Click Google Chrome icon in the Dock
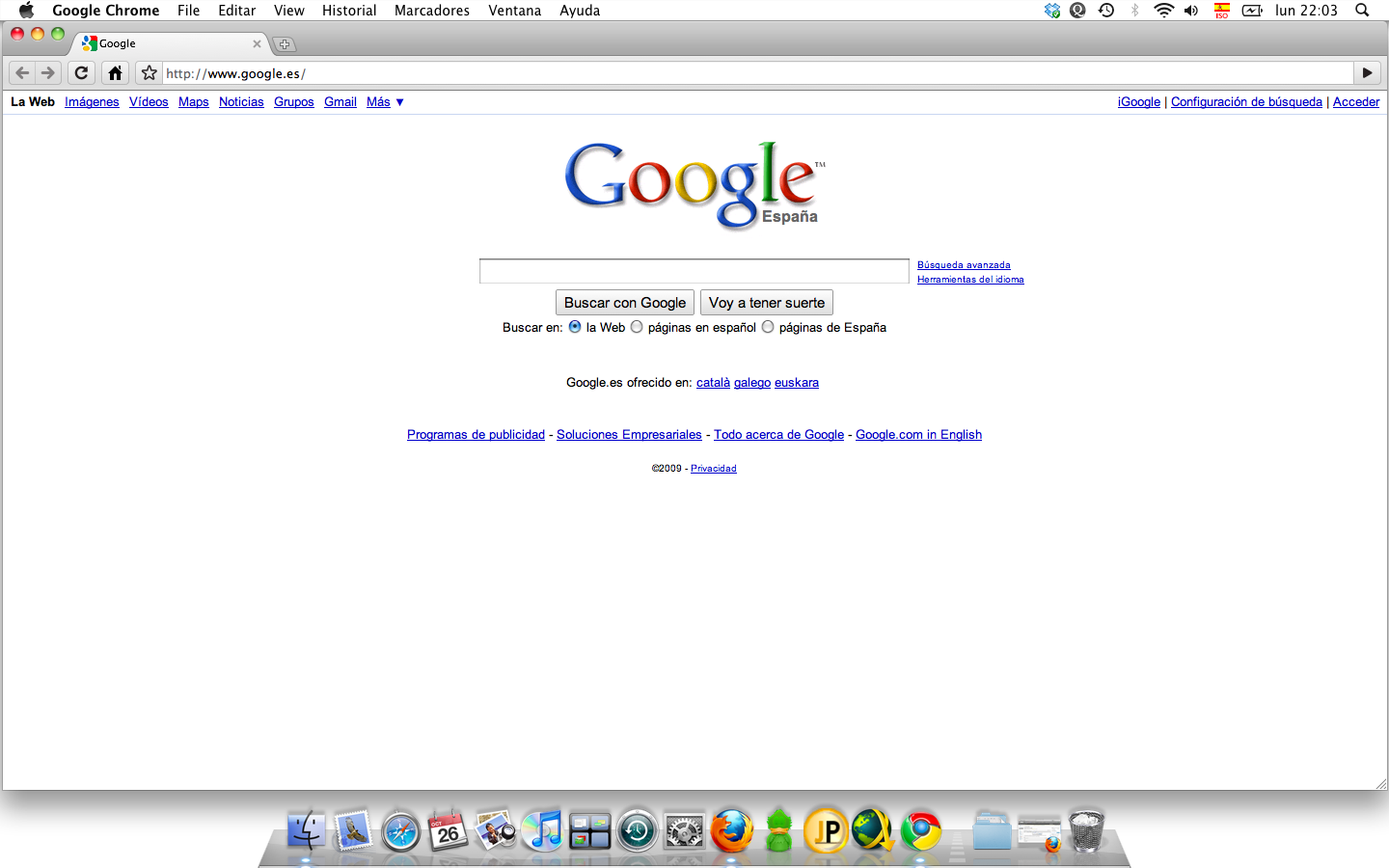The width and height of the screenshot is (1389, 868). [x=921, y=830]
